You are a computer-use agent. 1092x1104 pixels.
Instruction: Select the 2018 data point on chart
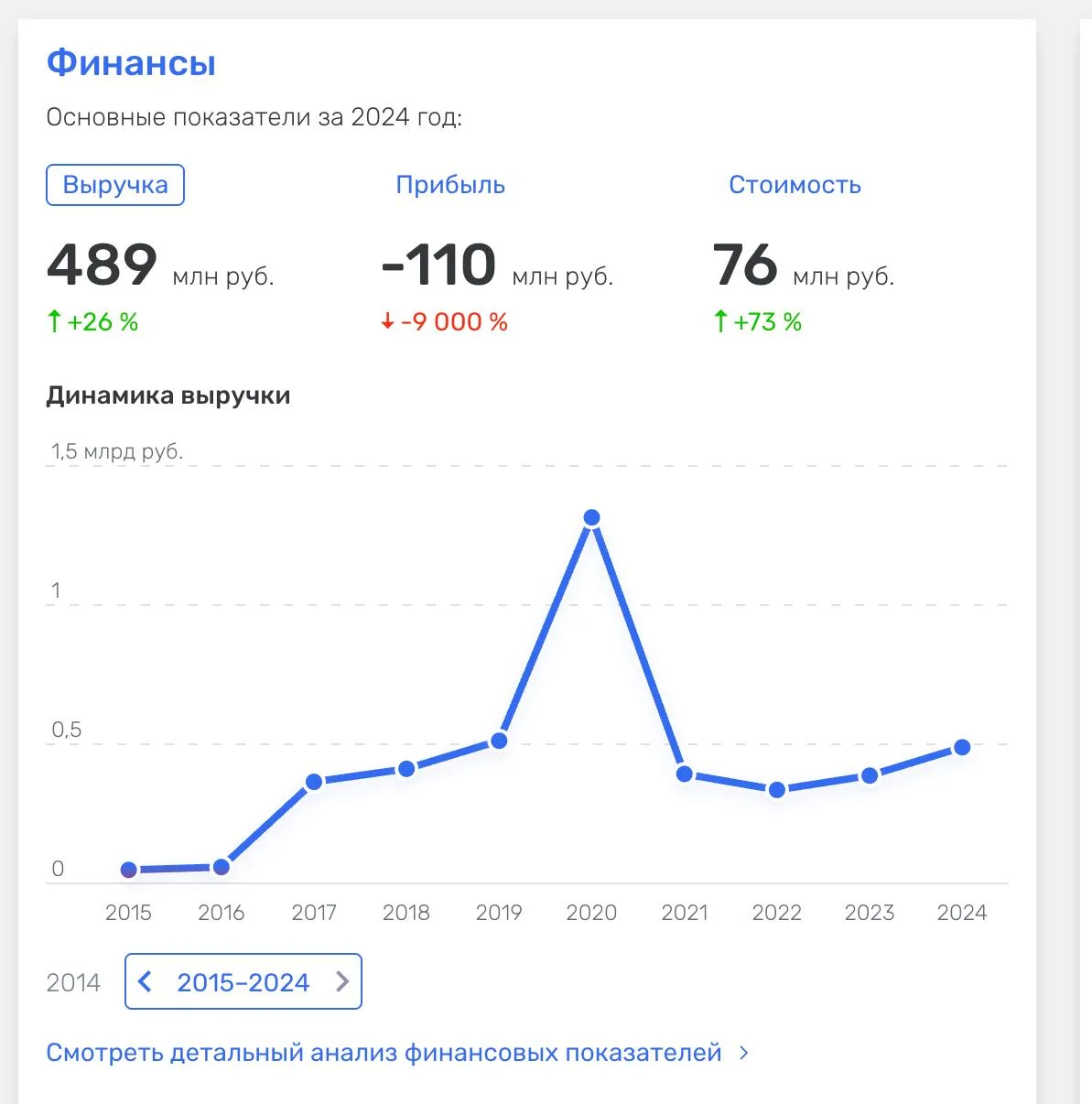point(406,769)
